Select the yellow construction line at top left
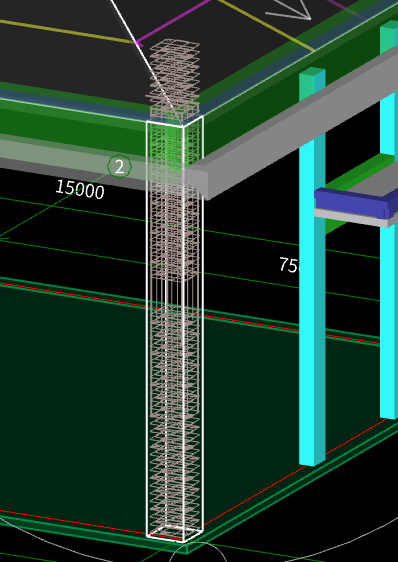The image size is (398, 562). pyautogui.click(x=65, y=32)
